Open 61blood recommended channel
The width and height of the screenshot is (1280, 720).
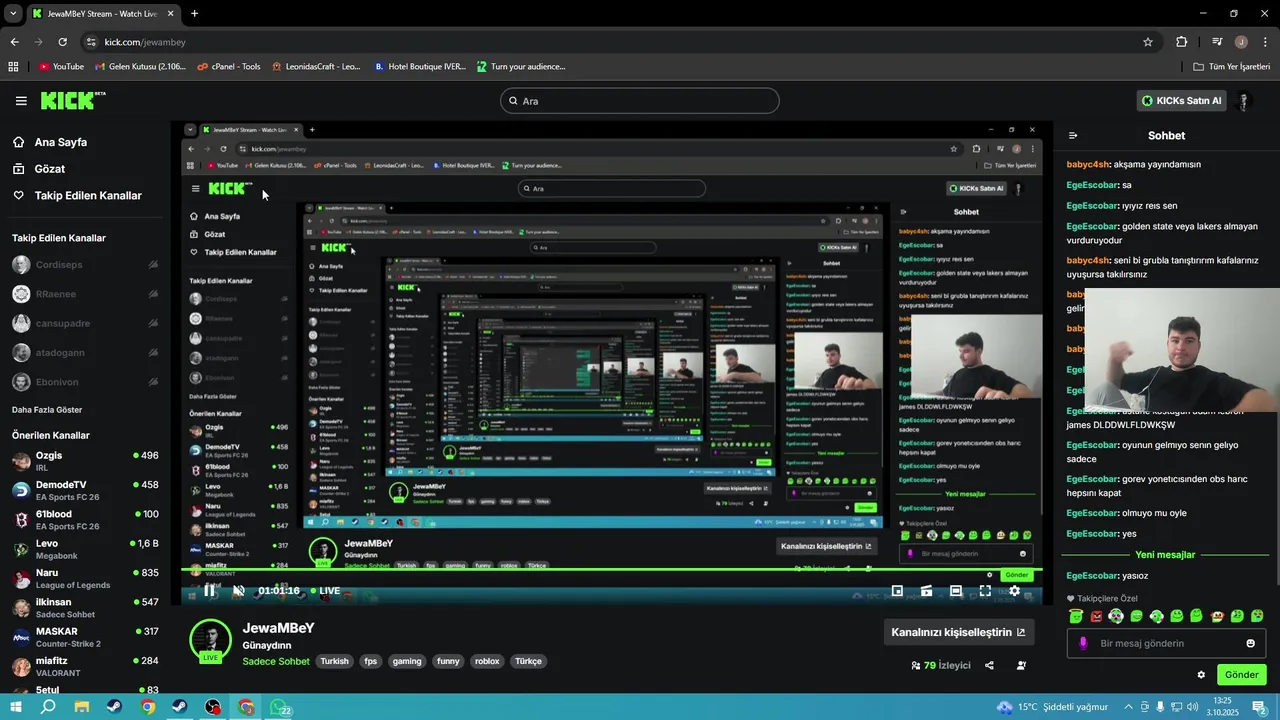click(x=85, y=520)
